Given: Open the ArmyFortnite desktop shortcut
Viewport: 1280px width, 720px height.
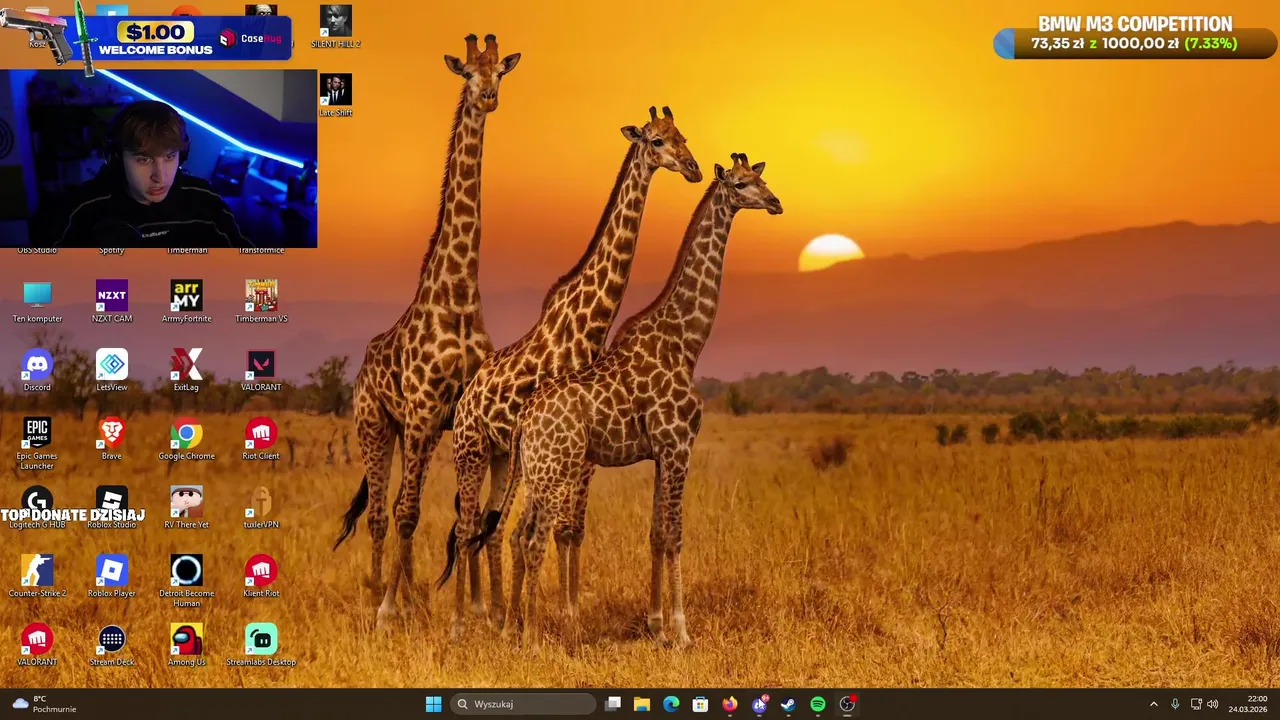Looking at the screenshot, I should tap(187, 302).
